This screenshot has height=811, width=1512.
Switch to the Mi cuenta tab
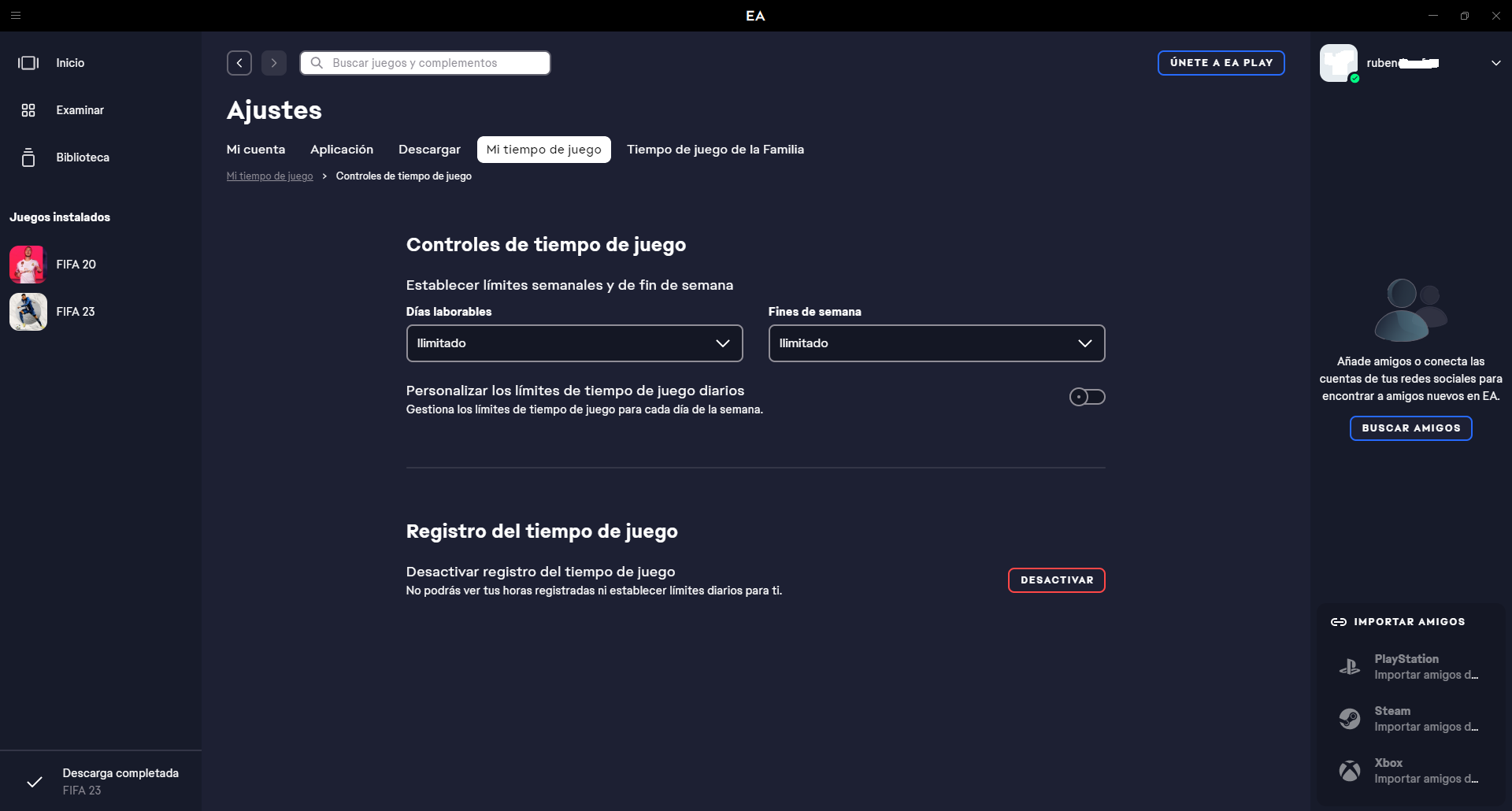(x=256, y=150)
